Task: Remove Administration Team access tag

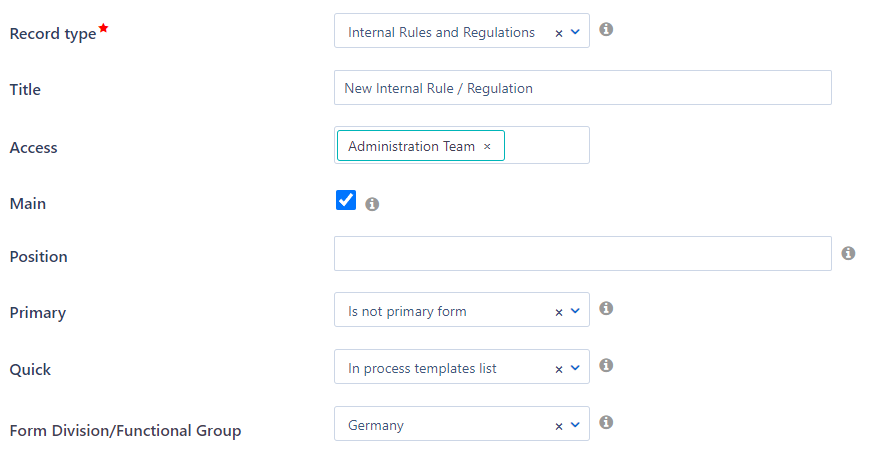Action: coord(487,146)
